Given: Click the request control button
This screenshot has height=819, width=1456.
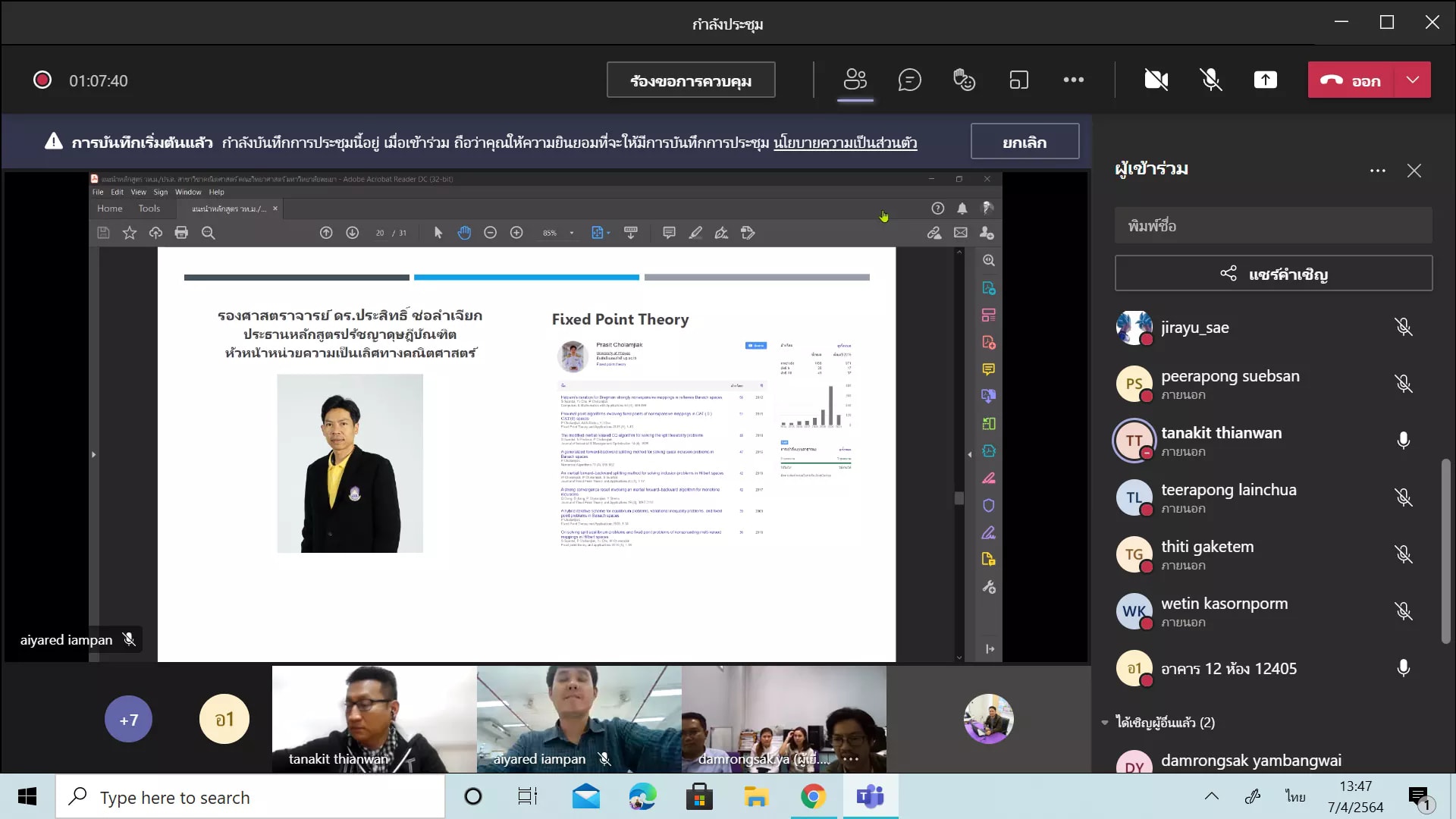Looking at the screenshot, I should coord(690,80).
